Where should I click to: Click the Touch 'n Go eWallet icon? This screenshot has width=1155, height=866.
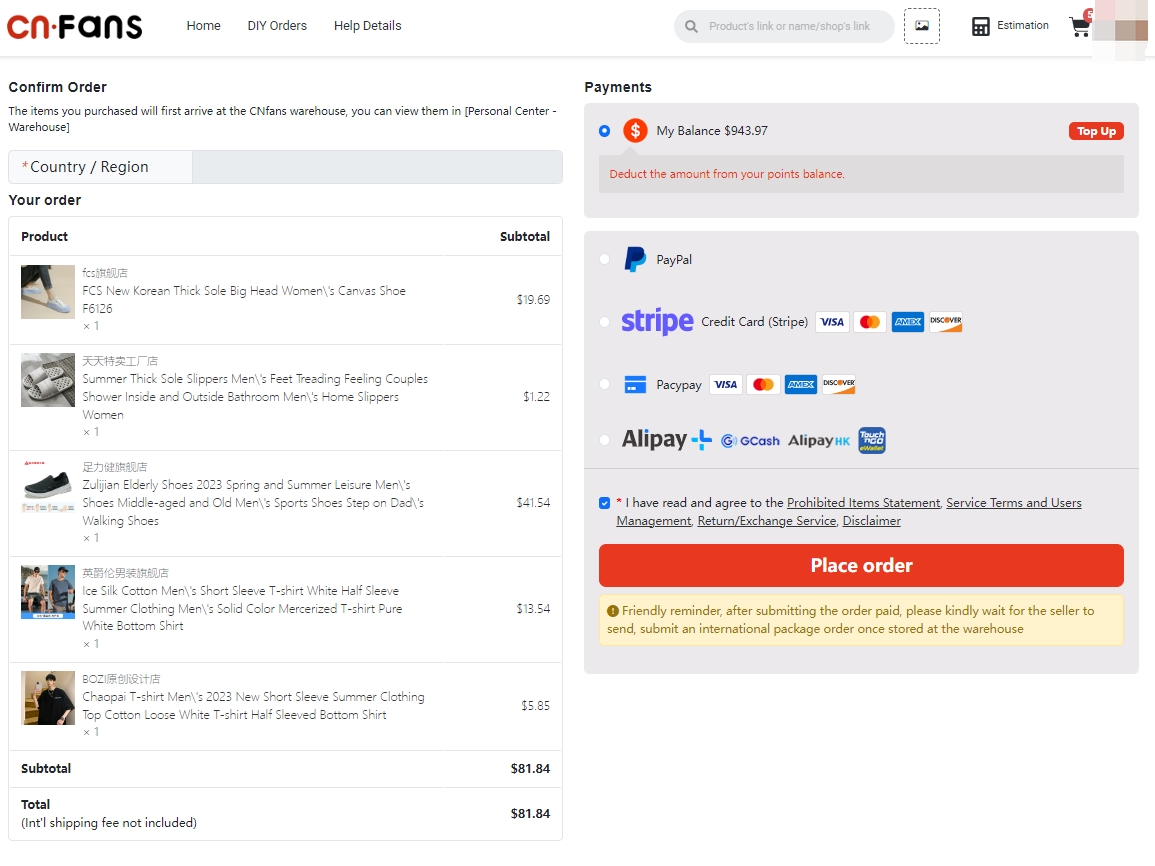872,440
